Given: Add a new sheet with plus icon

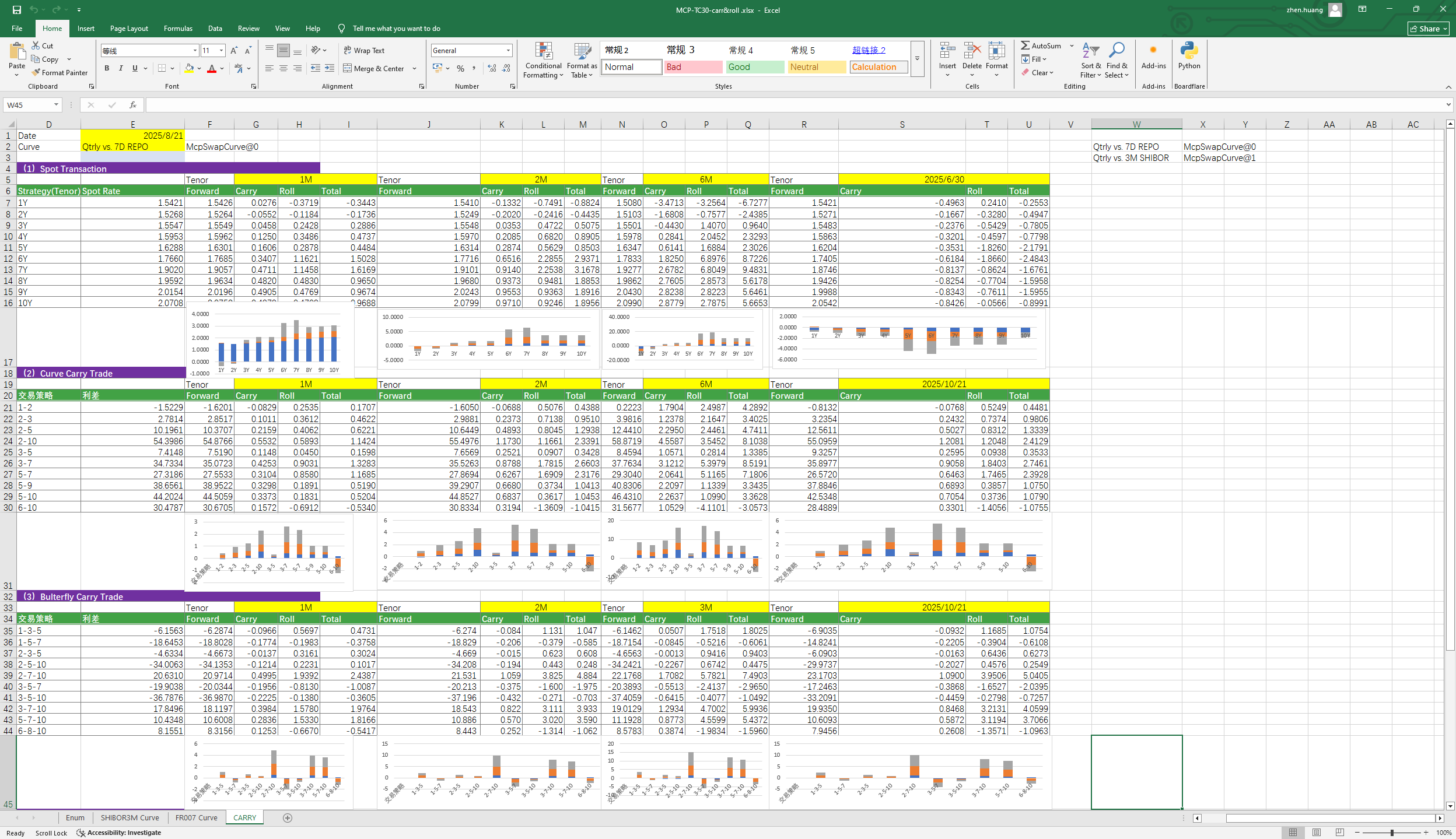Looking at the screenshot, I should [x=287, y=817].
